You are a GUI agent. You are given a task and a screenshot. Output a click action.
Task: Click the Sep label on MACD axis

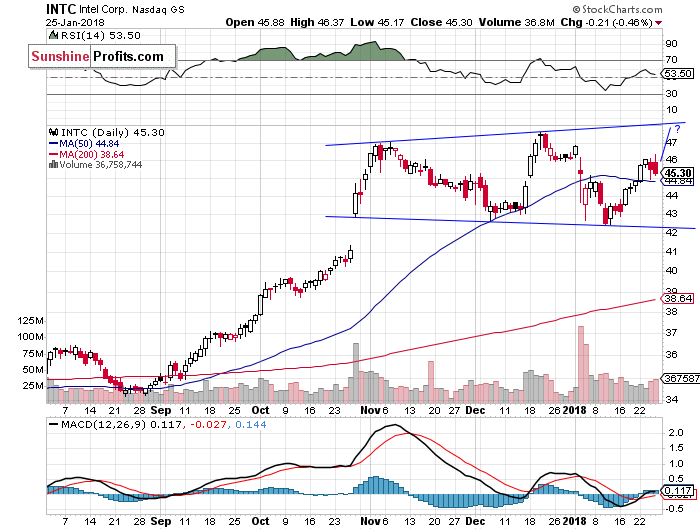[x=161, y=521]
